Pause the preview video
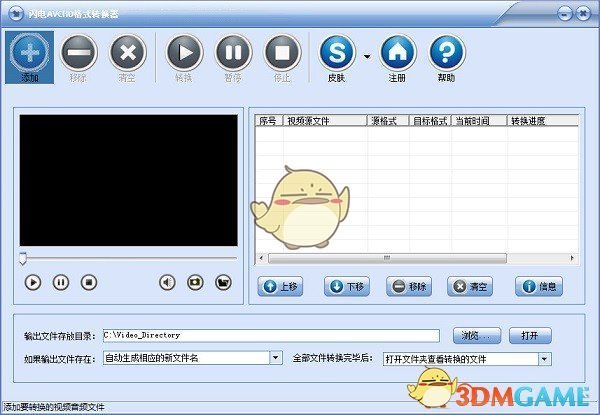This screenshot has height=415, width=600. [x=61, y=283]
